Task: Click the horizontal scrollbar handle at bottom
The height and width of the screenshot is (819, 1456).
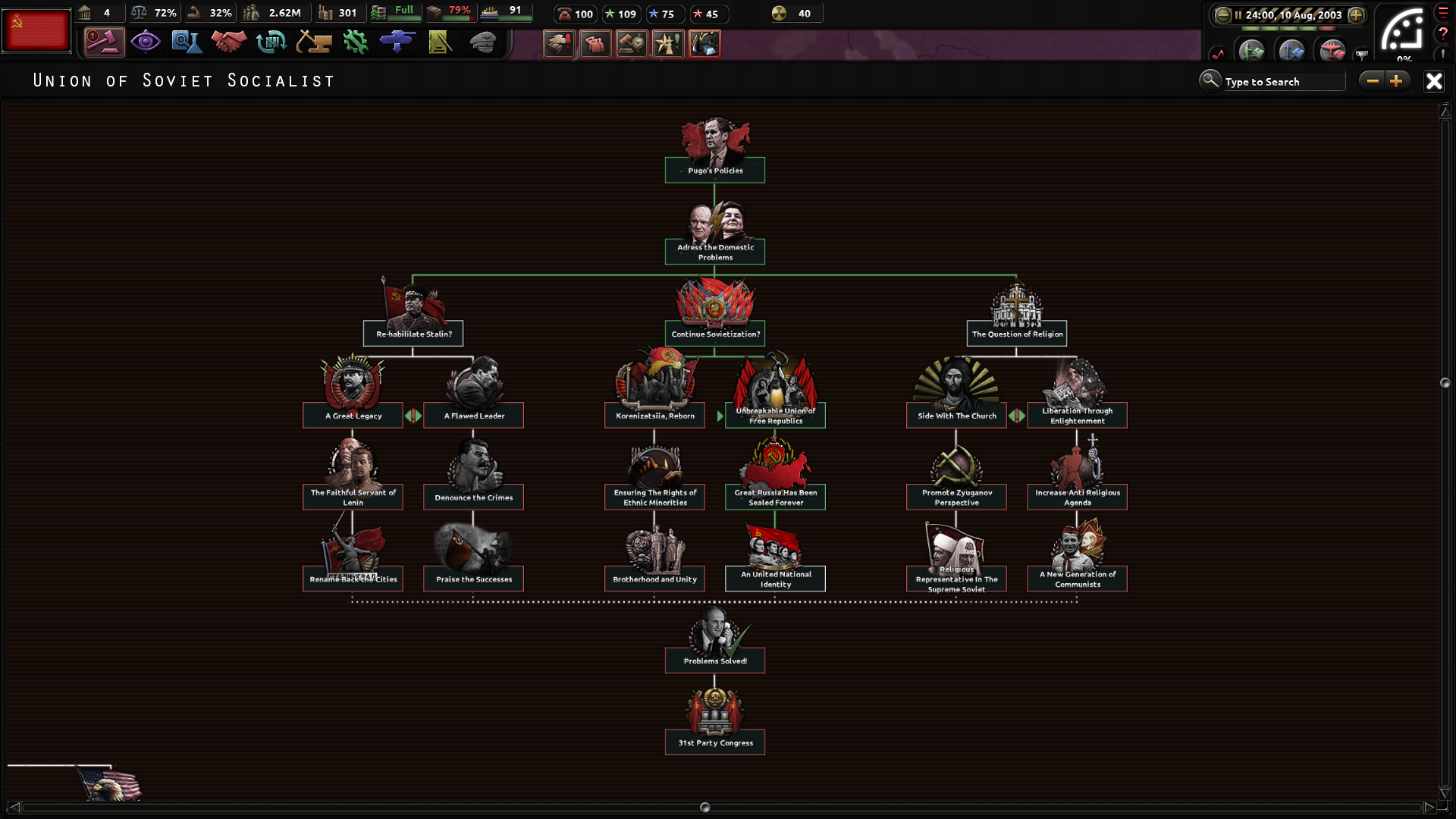Action: pos(704,808)
